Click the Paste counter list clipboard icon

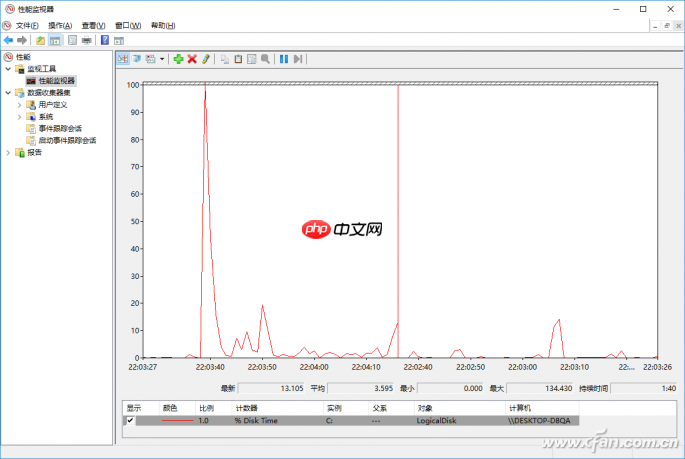tap(238, 59)
